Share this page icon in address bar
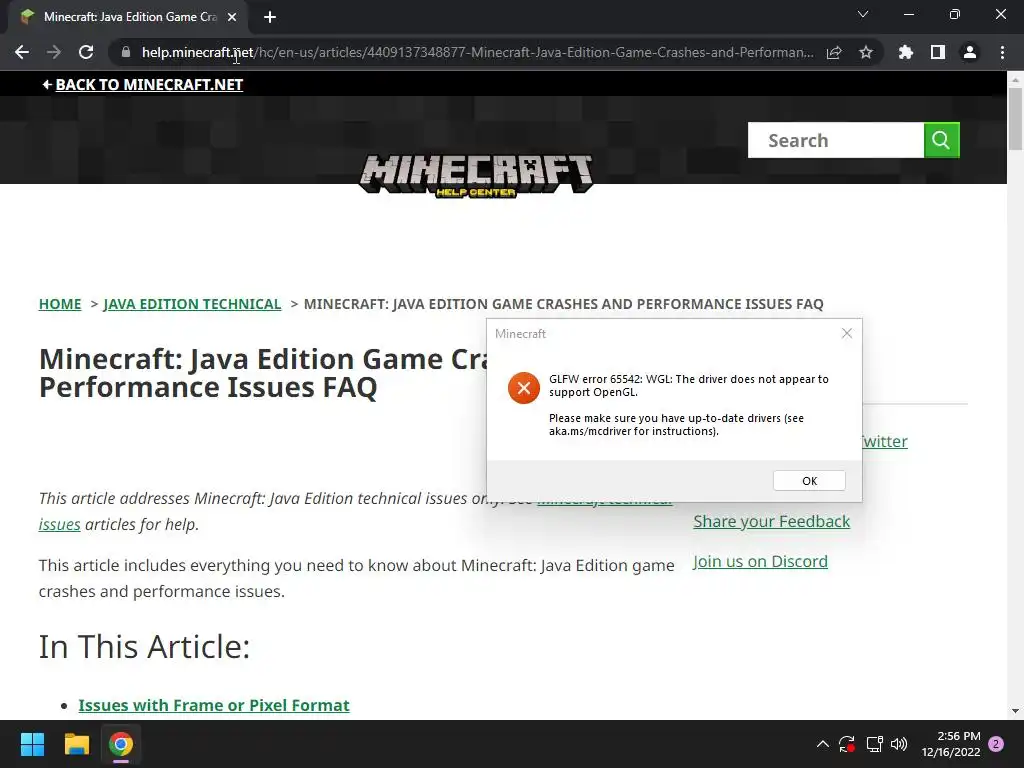 (834, 52)
